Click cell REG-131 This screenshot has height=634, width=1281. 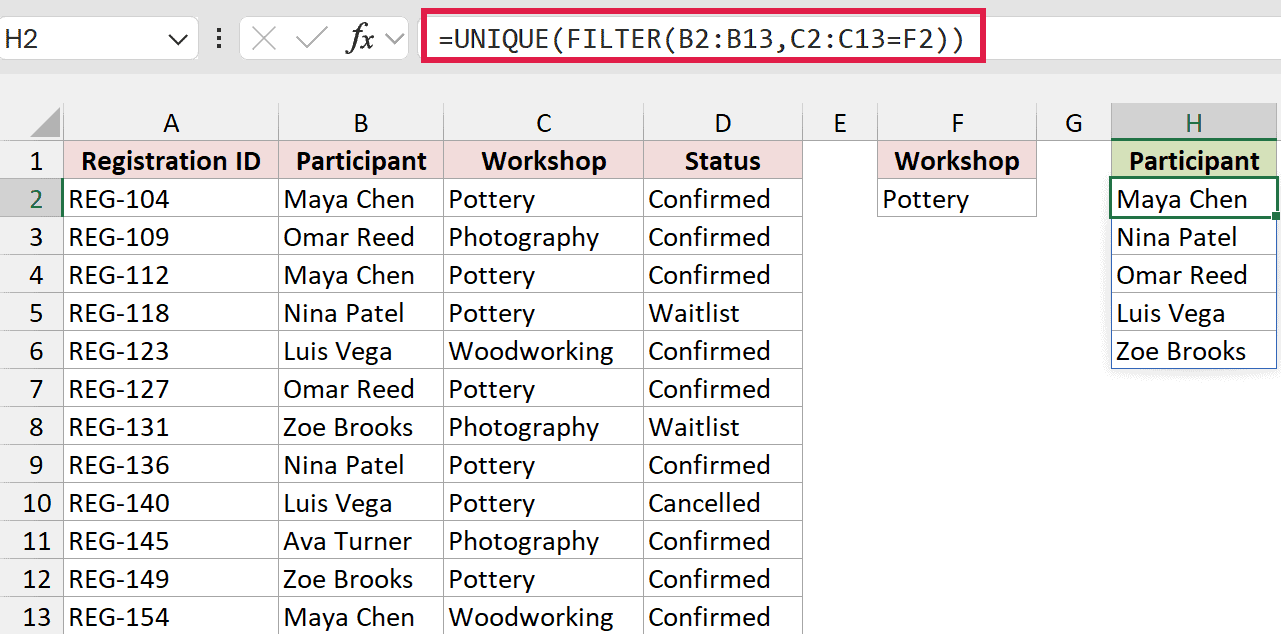click(x=171, y=427)
